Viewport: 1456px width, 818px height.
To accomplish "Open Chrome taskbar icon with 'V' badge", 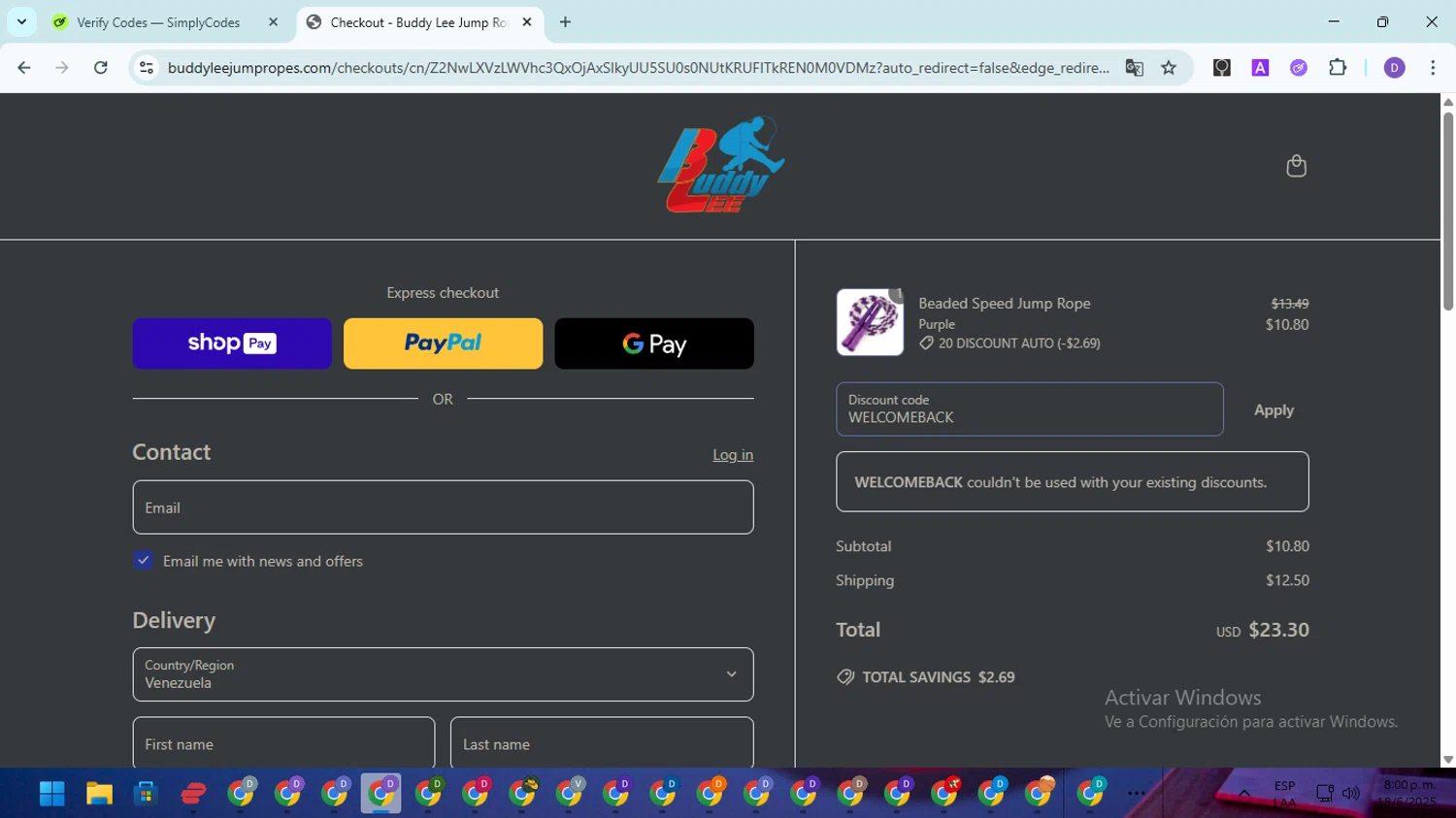I will coord(570,794).
